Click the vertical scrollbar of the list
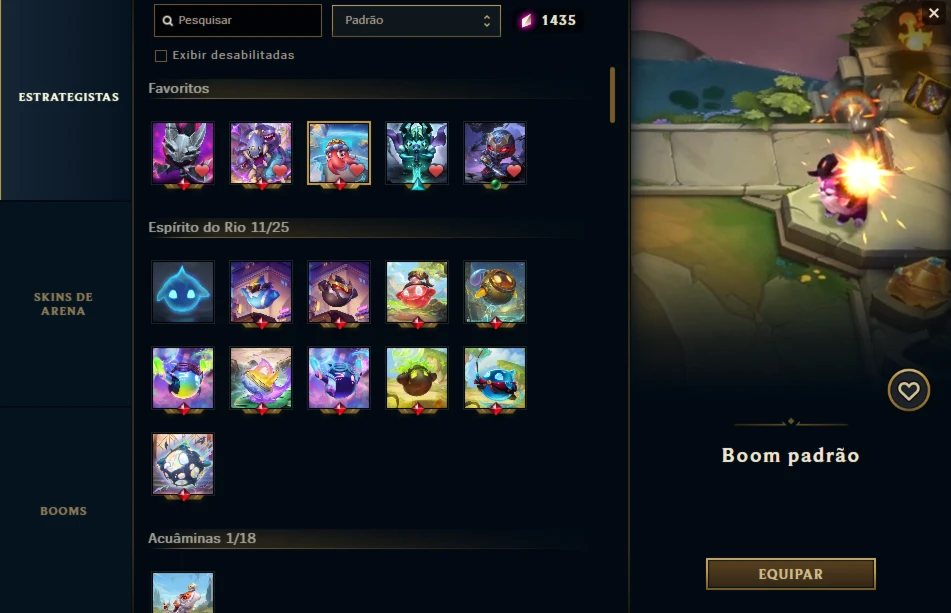This screenshot has width=951, height=613. [613, 95]
